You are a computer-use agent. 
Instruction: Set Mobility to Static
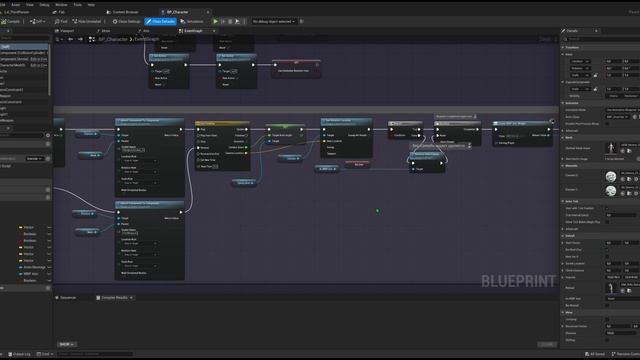[613, 96]
